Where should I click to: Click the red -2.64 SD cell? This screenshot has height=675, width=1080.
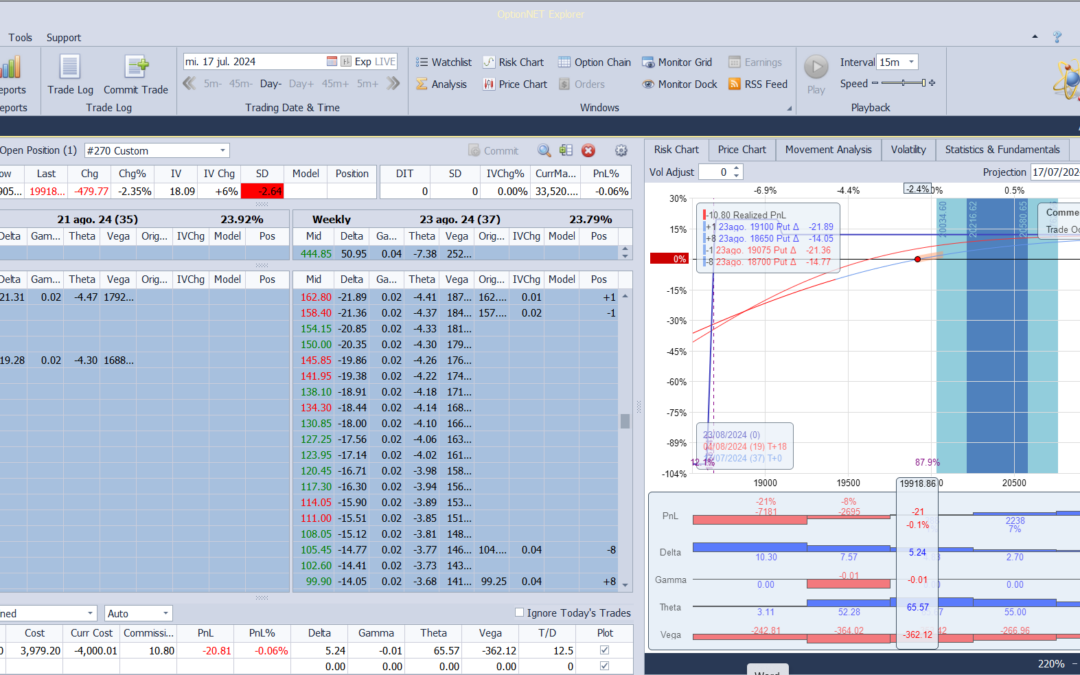coord(262,191)
